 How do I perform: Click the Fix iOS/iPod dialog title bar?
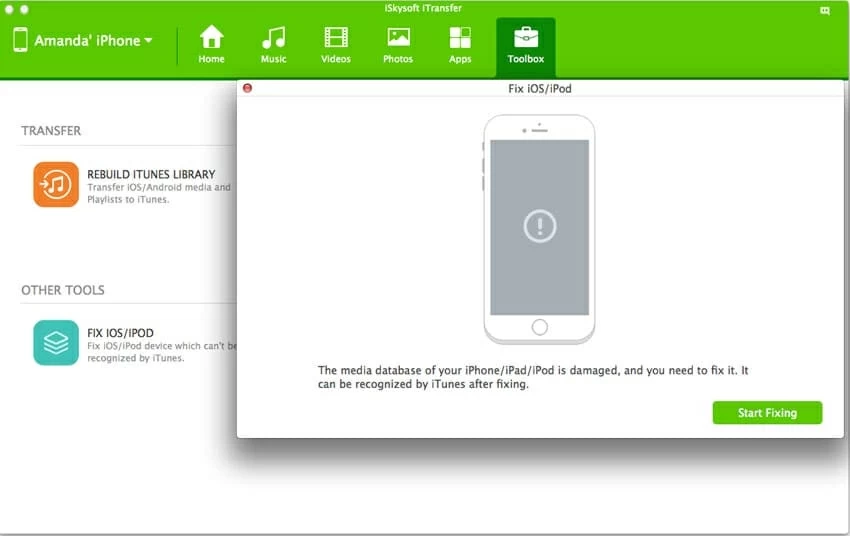[x=540, y=88]
